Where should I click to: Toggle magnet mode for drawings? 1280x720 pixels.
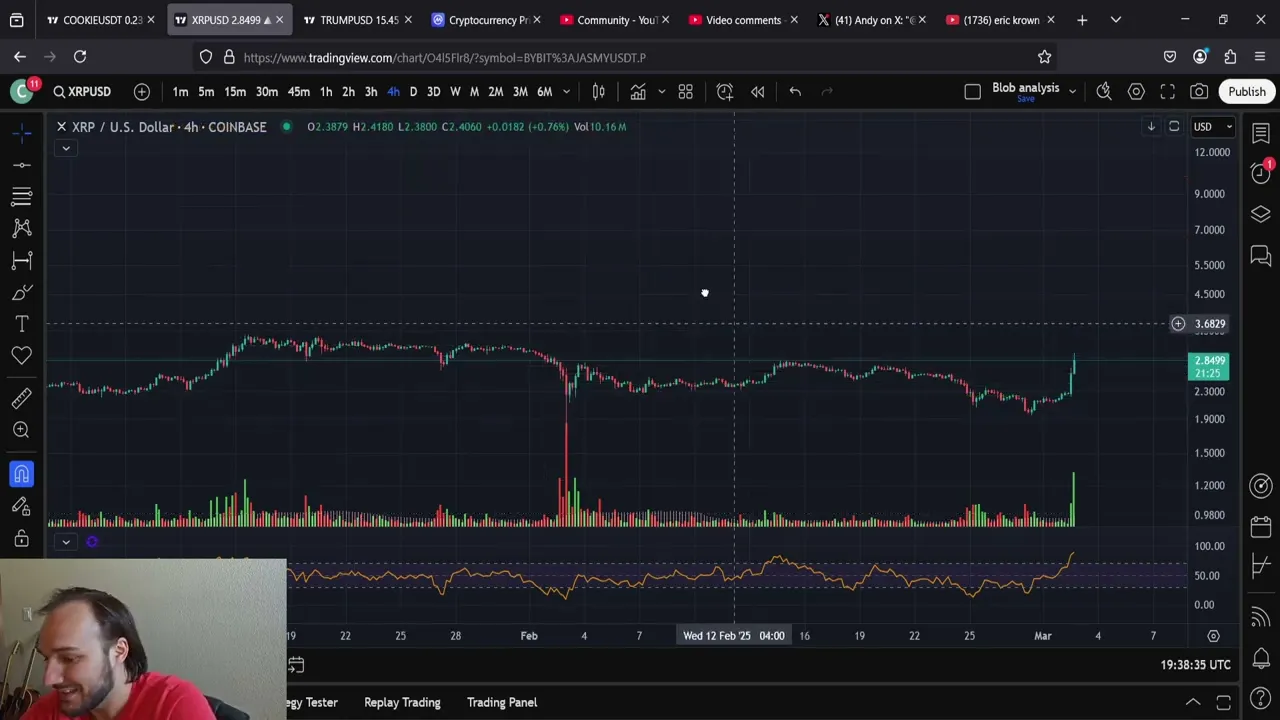pos(21,474)
